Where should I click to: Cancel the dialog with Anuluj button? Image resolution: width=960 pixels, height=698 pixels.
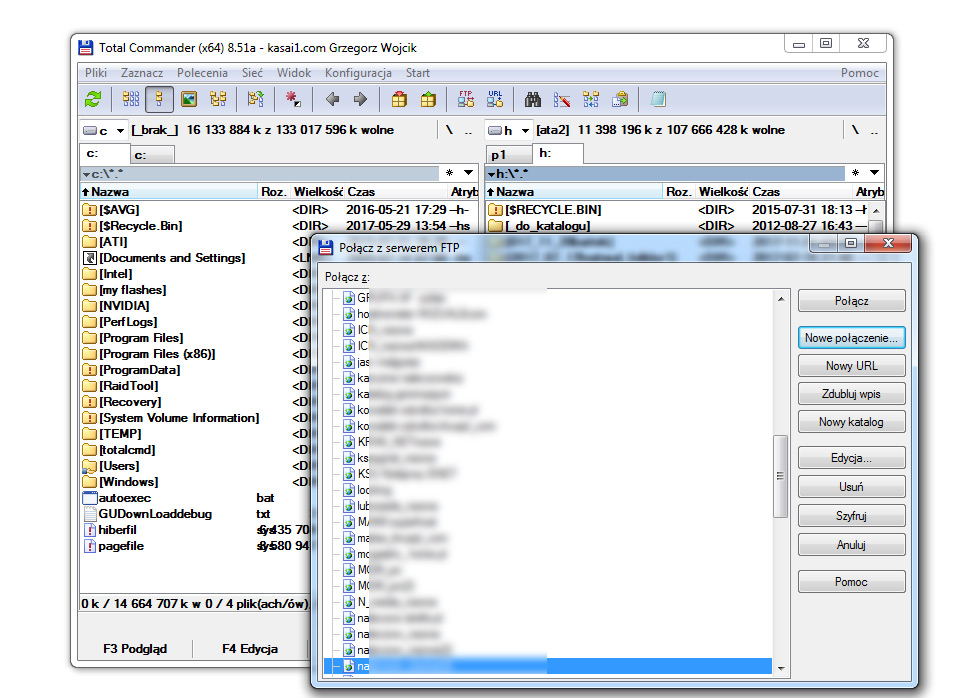click(x=852, y=545)
